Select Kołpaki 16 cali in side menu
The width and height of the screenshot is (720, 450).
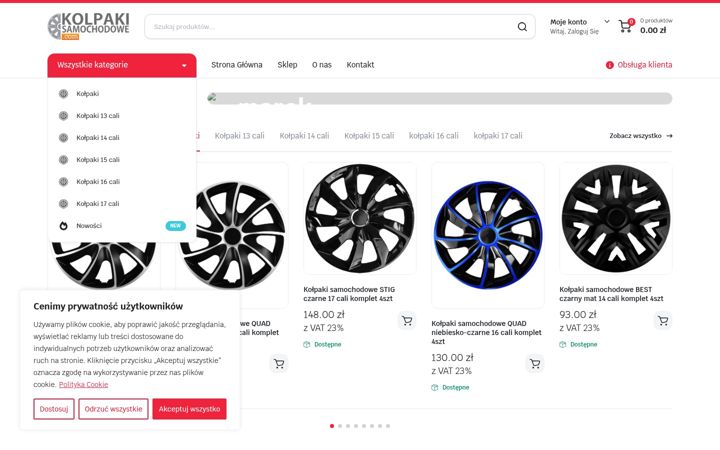pyautogui.click(x=97, y=182)
